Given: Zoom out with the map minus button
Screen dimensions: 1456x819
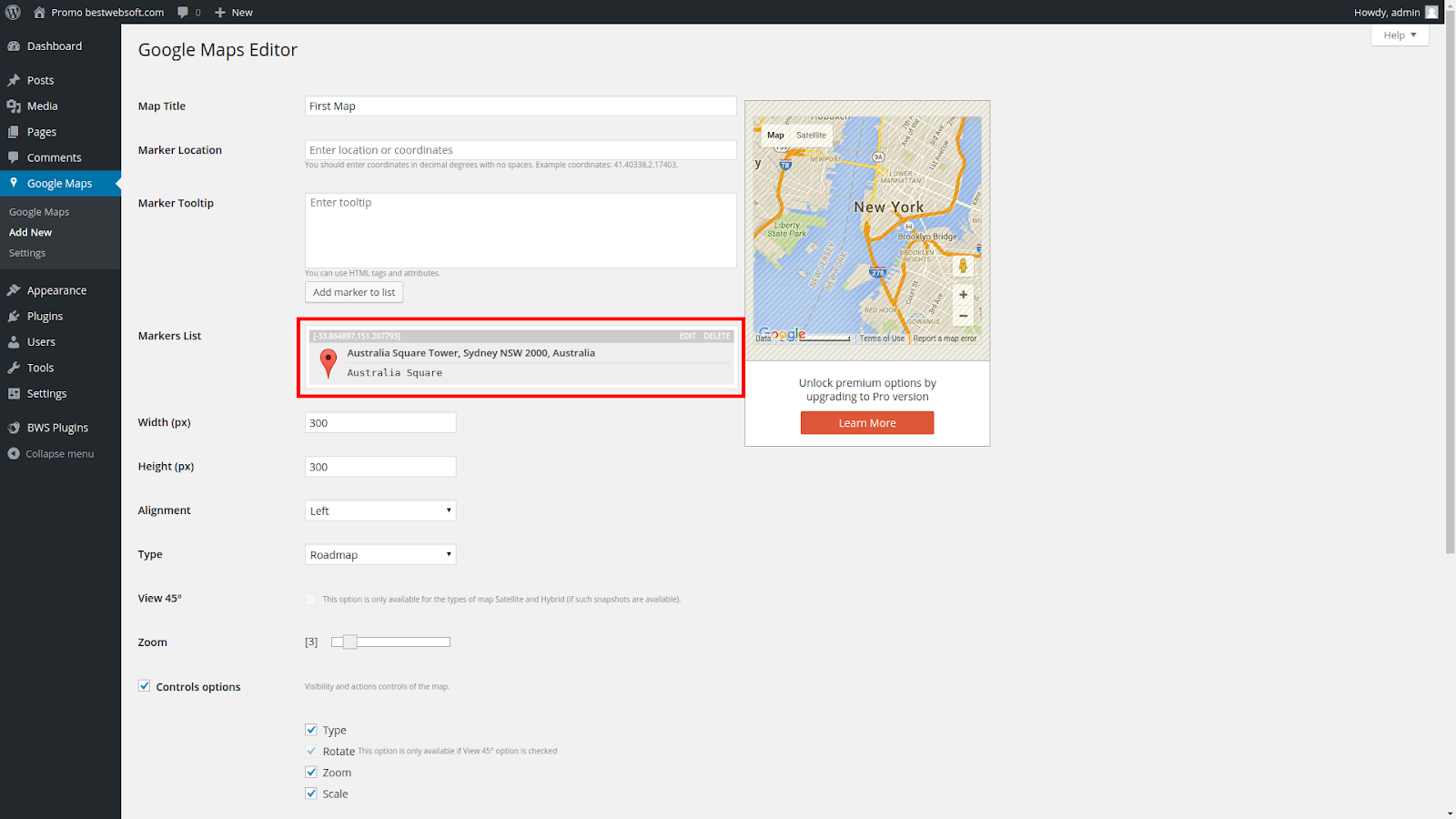Looking at the screenshot, I should click(963, 316).
